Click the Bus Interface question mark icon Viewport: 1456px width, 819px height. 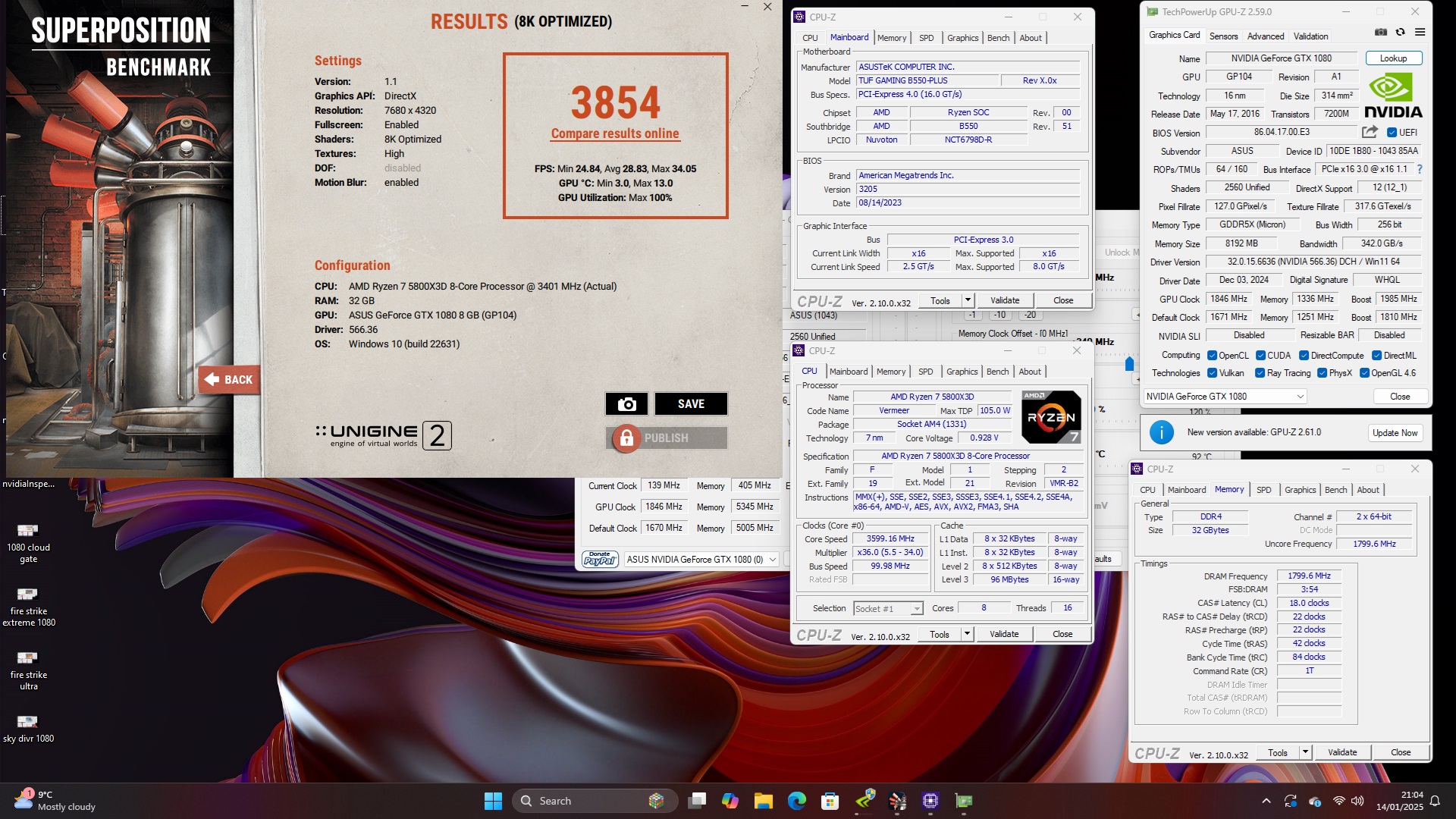[1420, 169]
